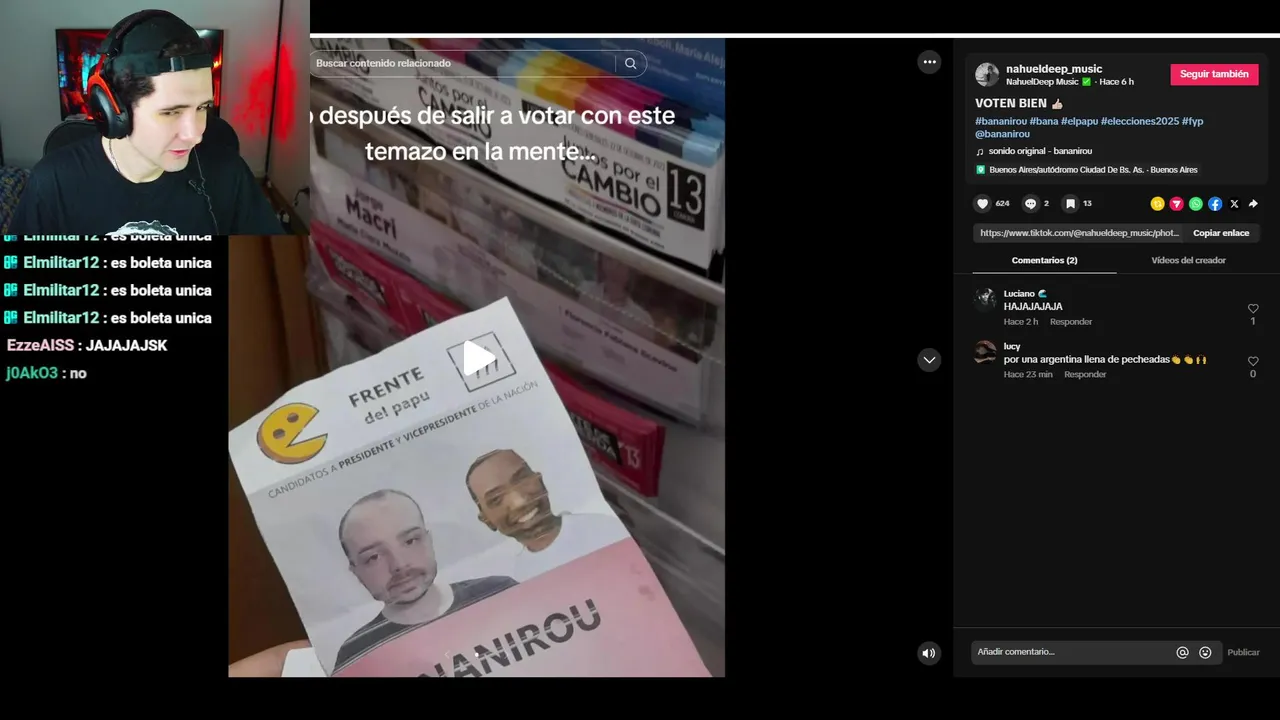Like Luciano's comment with heart

[x=1253, y=309]
